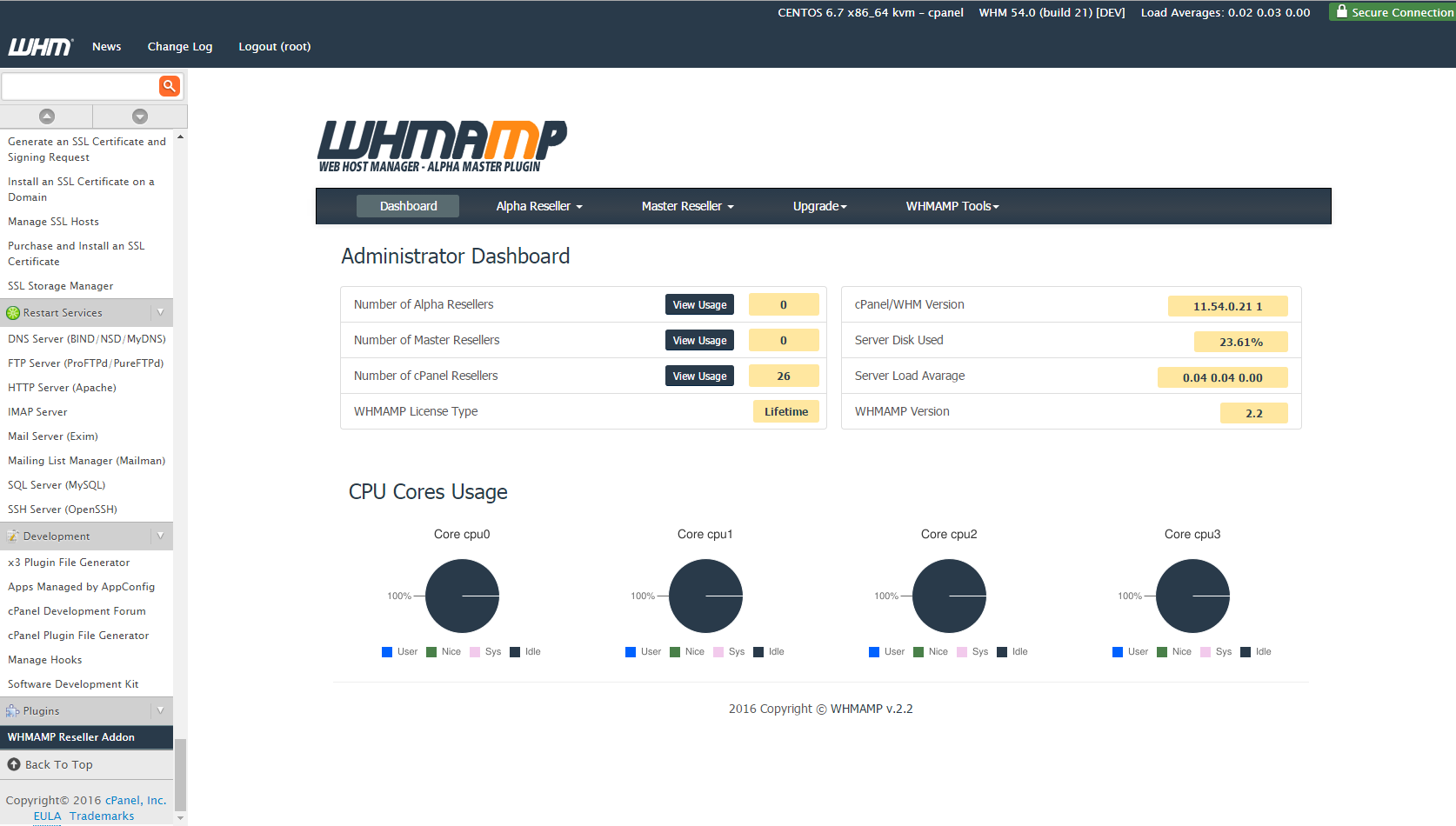The width and height of the screenshot is (1456, 826).
Task: Click the Restart Services green icon
Action: click(13, 312)
